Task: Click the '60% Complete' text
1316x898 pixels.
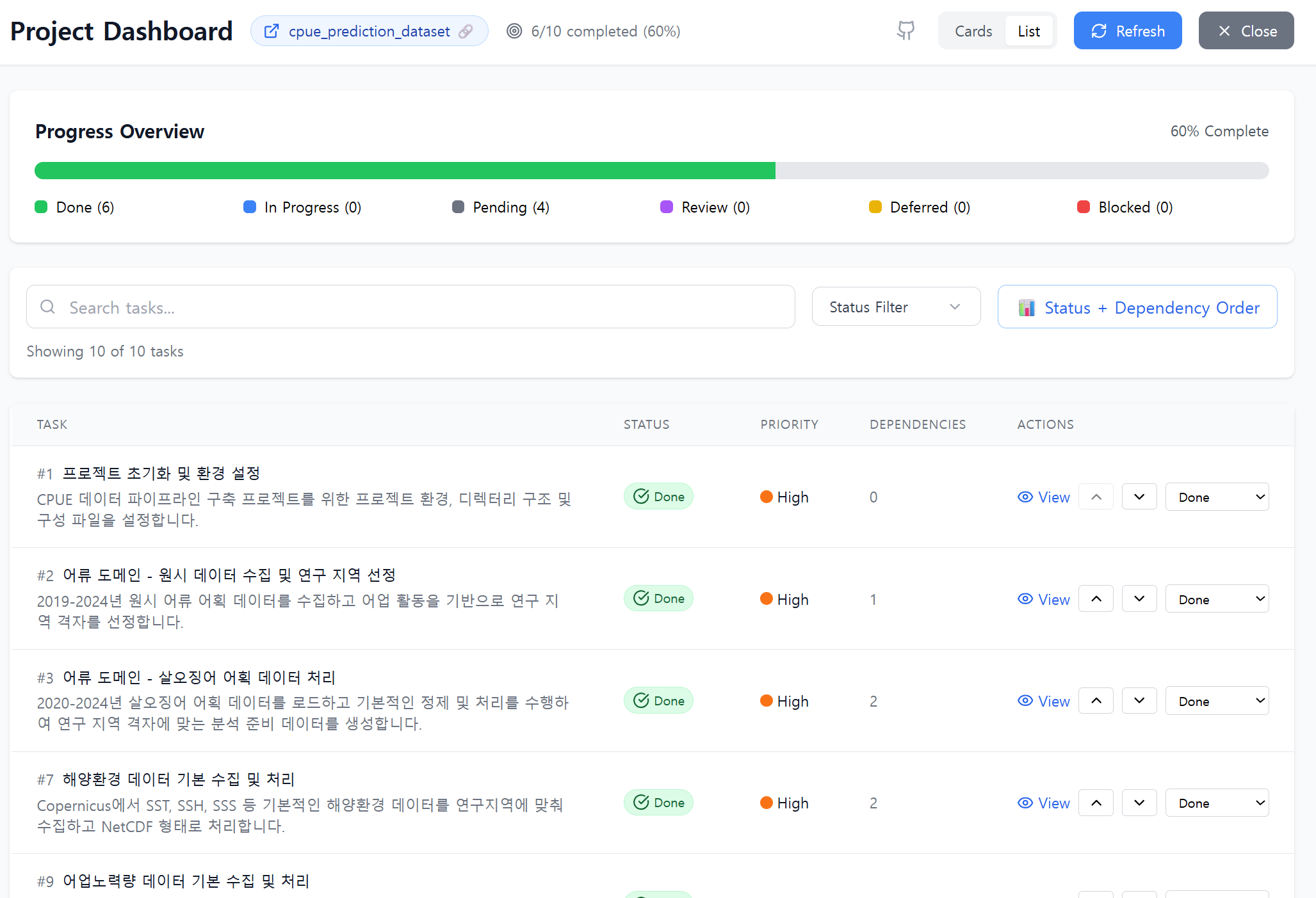Action: (1219, 131)
